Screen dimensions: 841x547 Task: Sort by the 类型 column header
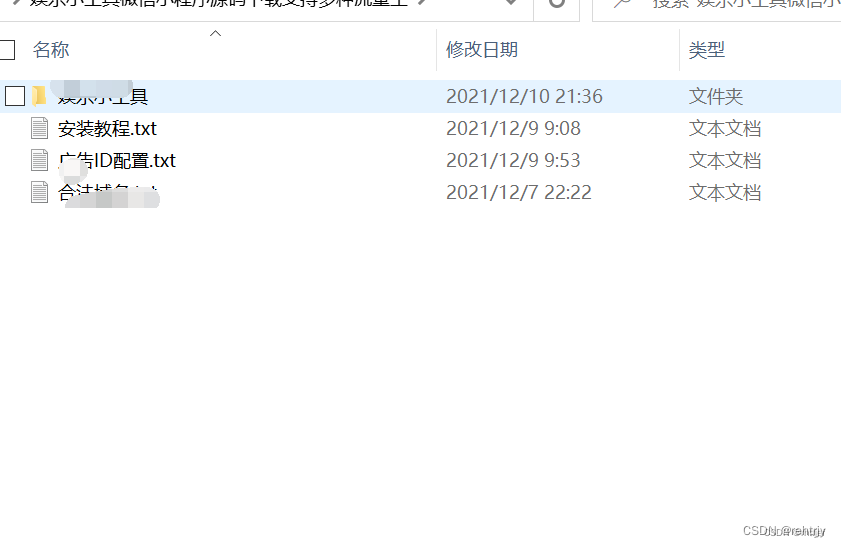point(706,50)
